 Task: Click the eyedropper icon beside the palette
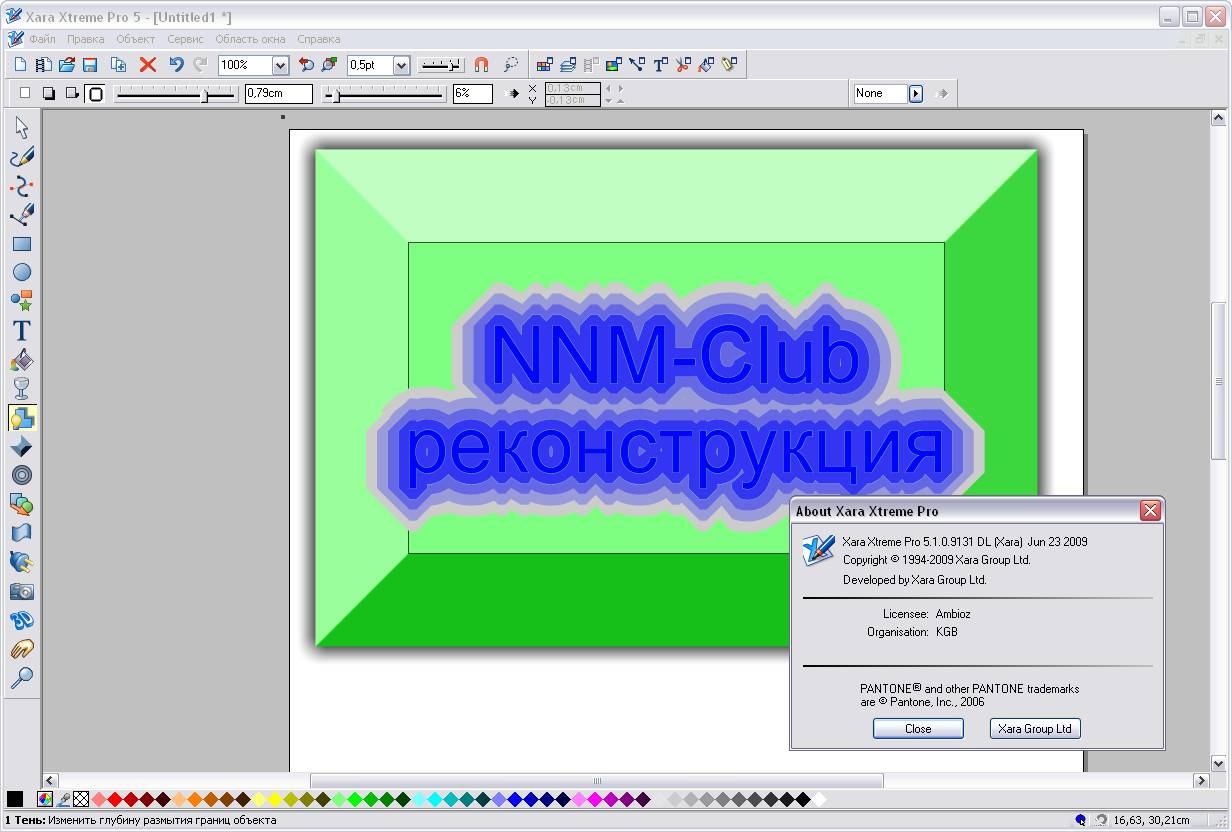pyautogui.click(x=64, y=799)
